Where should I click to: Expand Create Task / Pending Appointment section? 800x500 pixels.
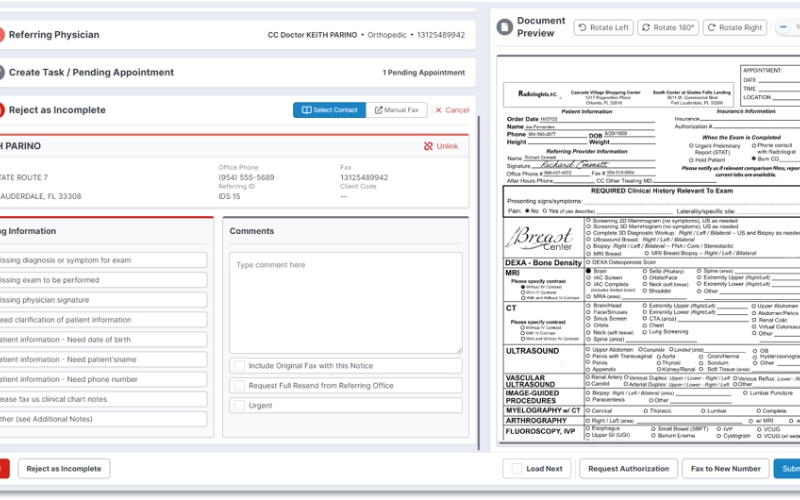point(237,72)
